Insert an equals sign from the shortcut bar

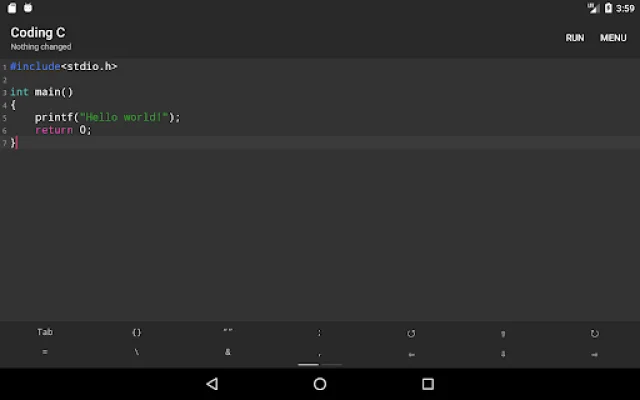[45, 353]
